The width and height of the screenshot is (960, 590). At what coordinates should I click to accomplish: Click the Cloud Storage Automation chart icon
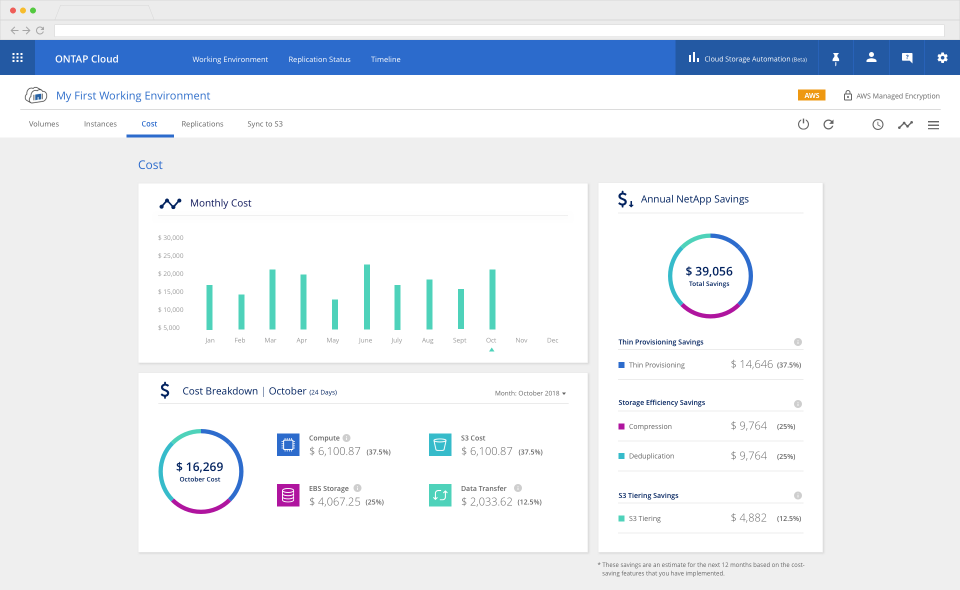coord(694,58)
